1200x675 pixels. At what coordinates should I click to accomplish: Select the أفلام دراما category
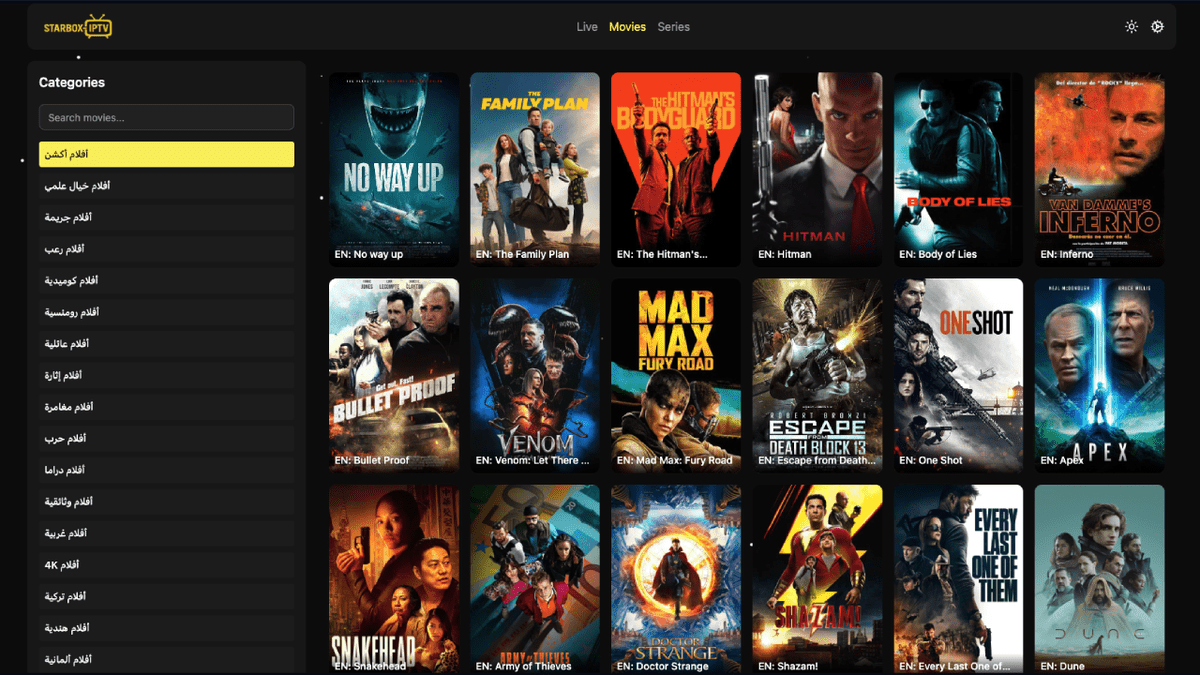tap(166, 470)
